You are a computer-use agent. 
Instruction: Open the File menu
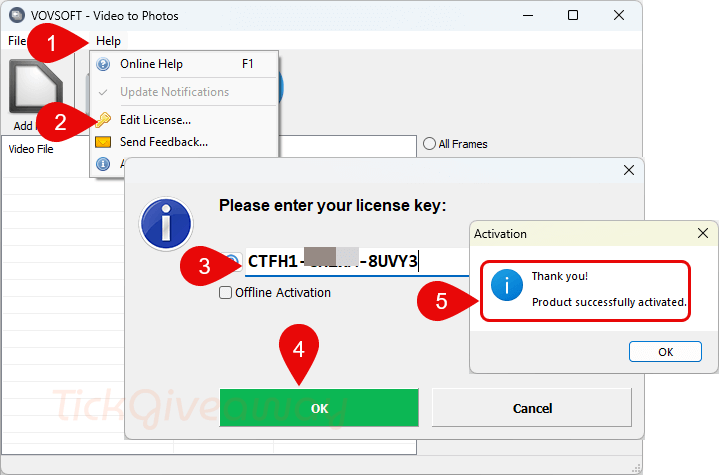point(17,41)
